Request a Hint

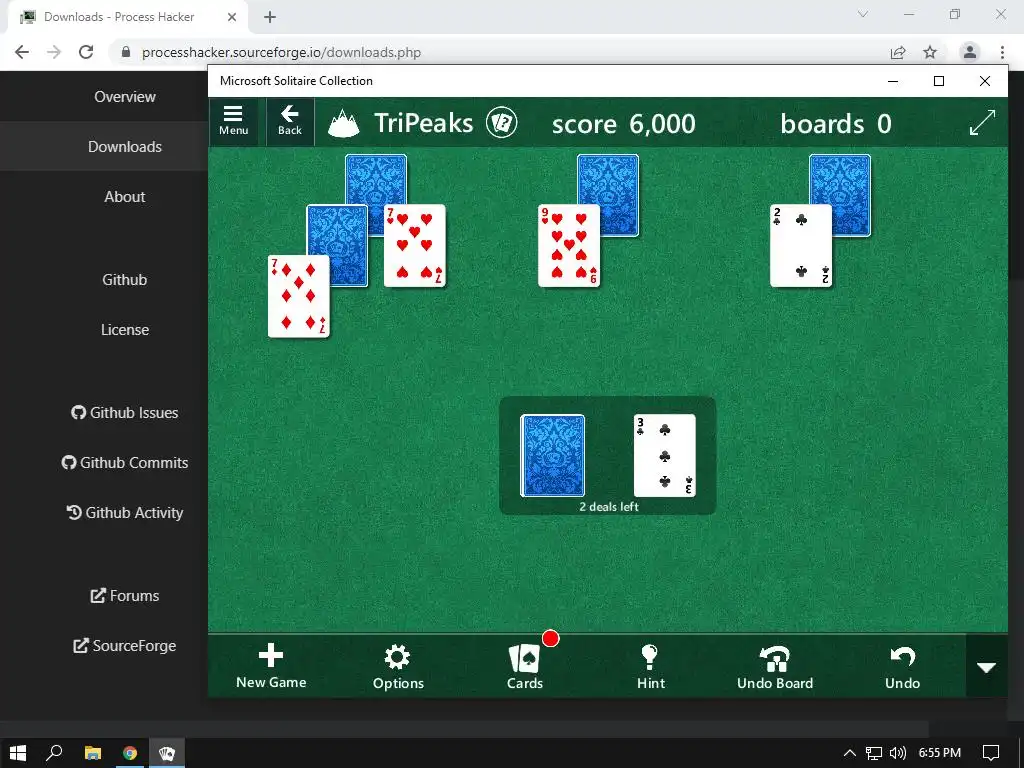coord(650,666)
